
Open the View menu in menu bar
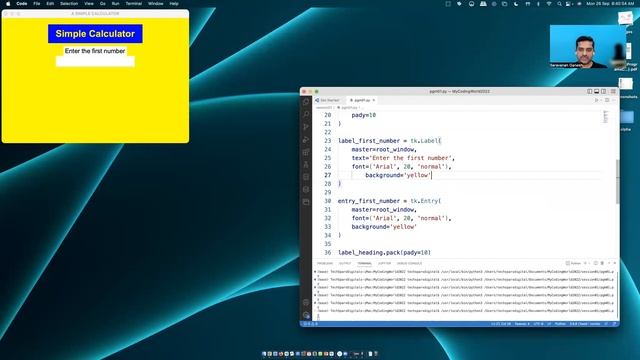[89, 4]
